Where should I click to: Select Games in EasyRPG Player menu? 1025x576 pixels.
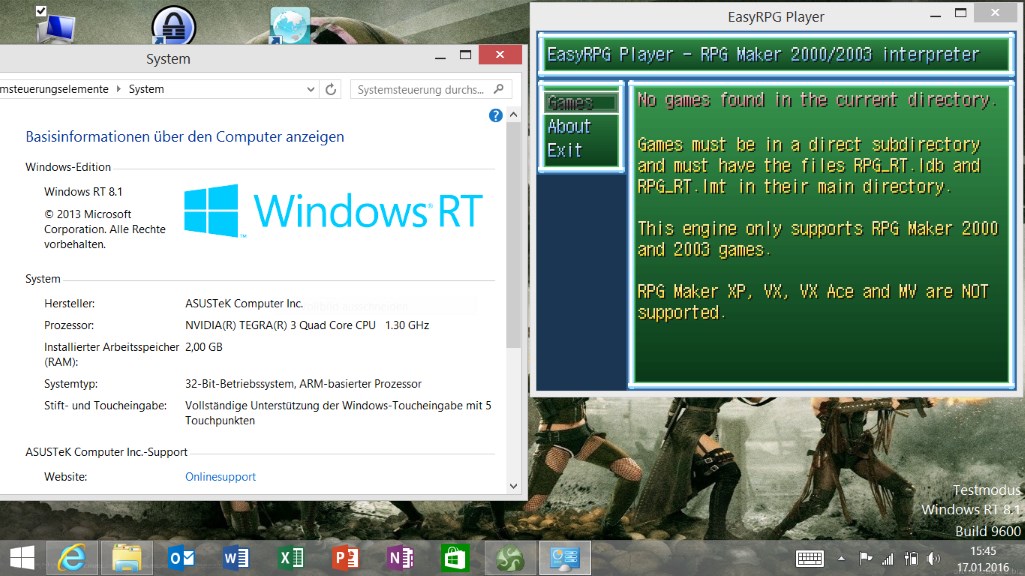580,103
